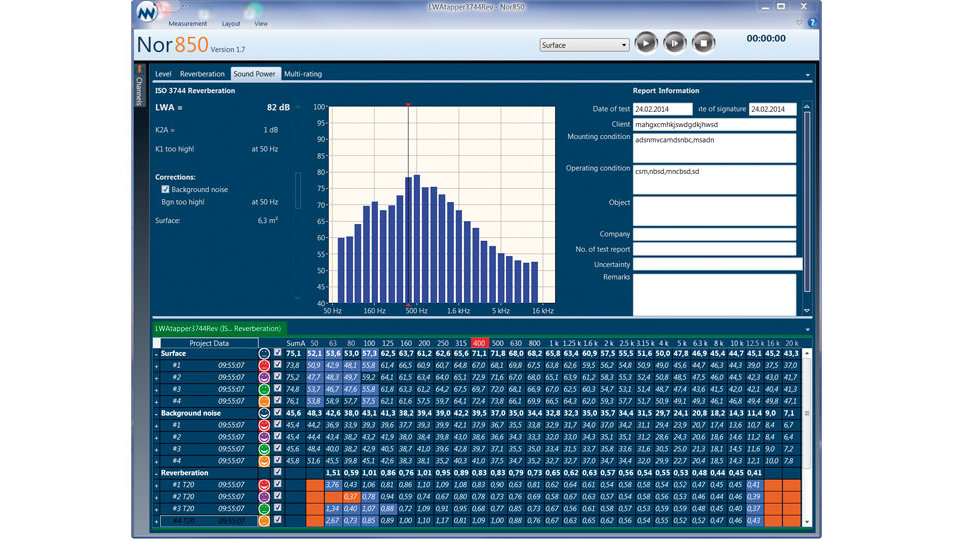
Task: Uncheck the Background noise group checkbox
Action: [278, 412]
